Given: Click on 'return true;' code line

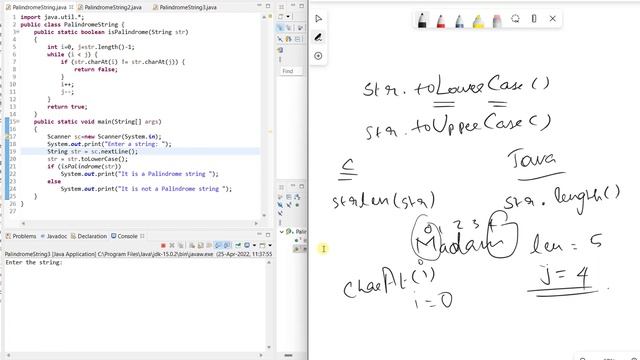Looking at the screenshot, I should tap(67, 107).
